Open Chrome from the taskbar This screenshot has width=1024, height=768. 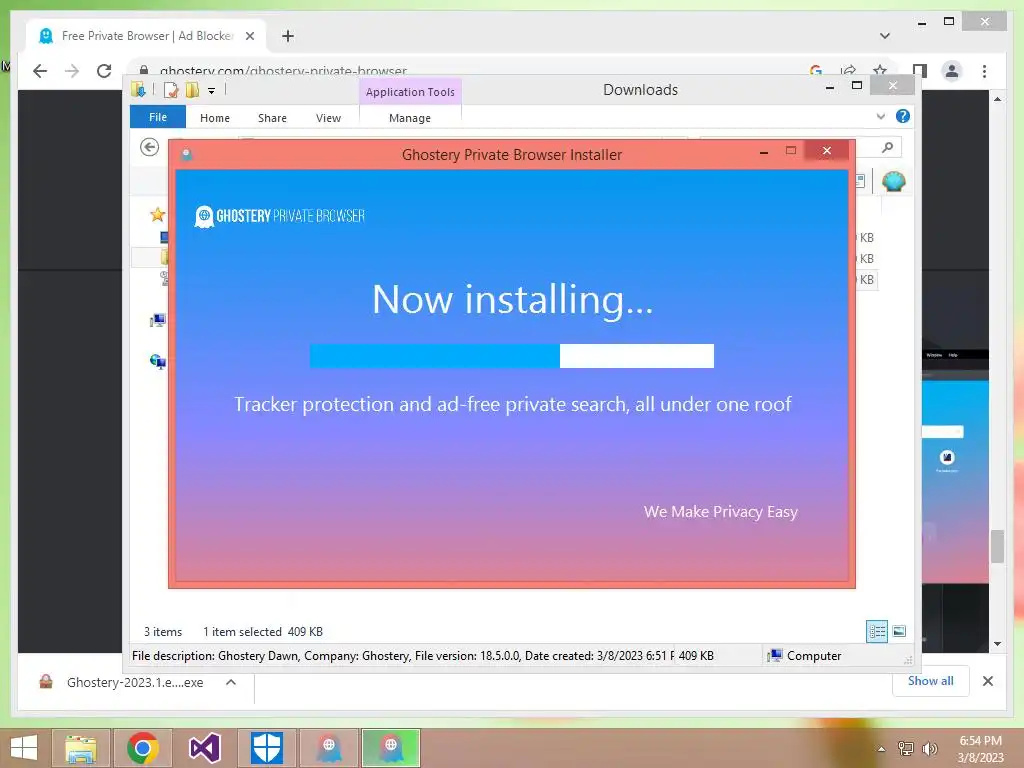click(x=143, y=748)
